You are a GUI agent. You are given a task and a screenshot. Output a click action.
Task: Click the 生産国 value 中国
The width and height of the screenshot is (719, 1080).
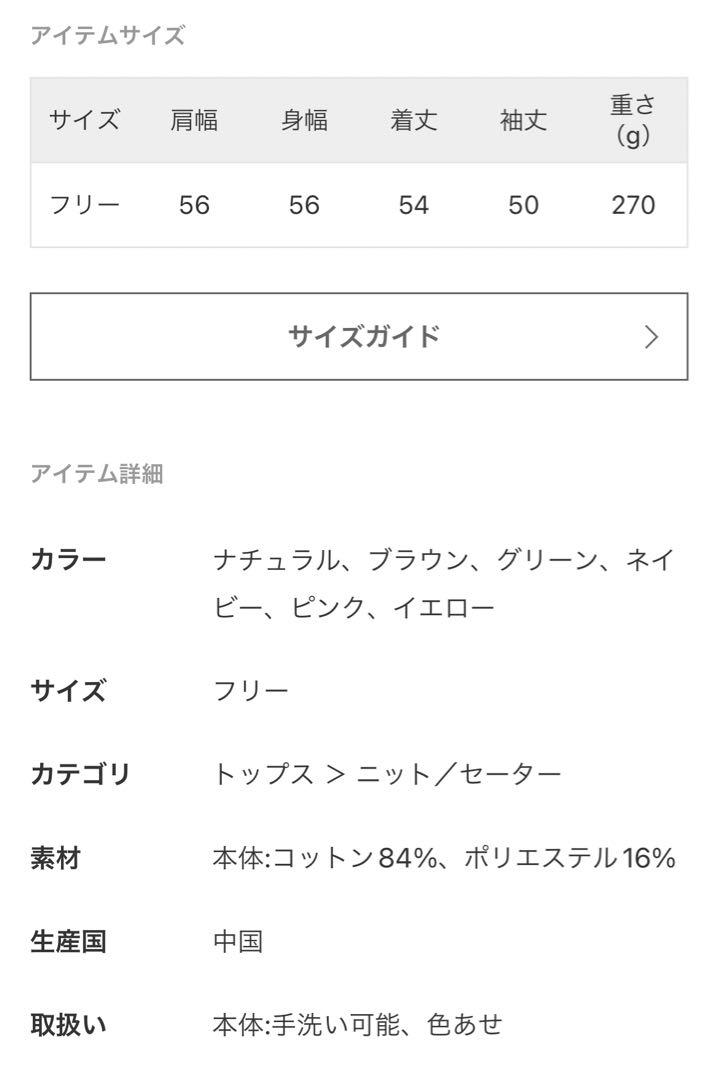tap(238, 941)
